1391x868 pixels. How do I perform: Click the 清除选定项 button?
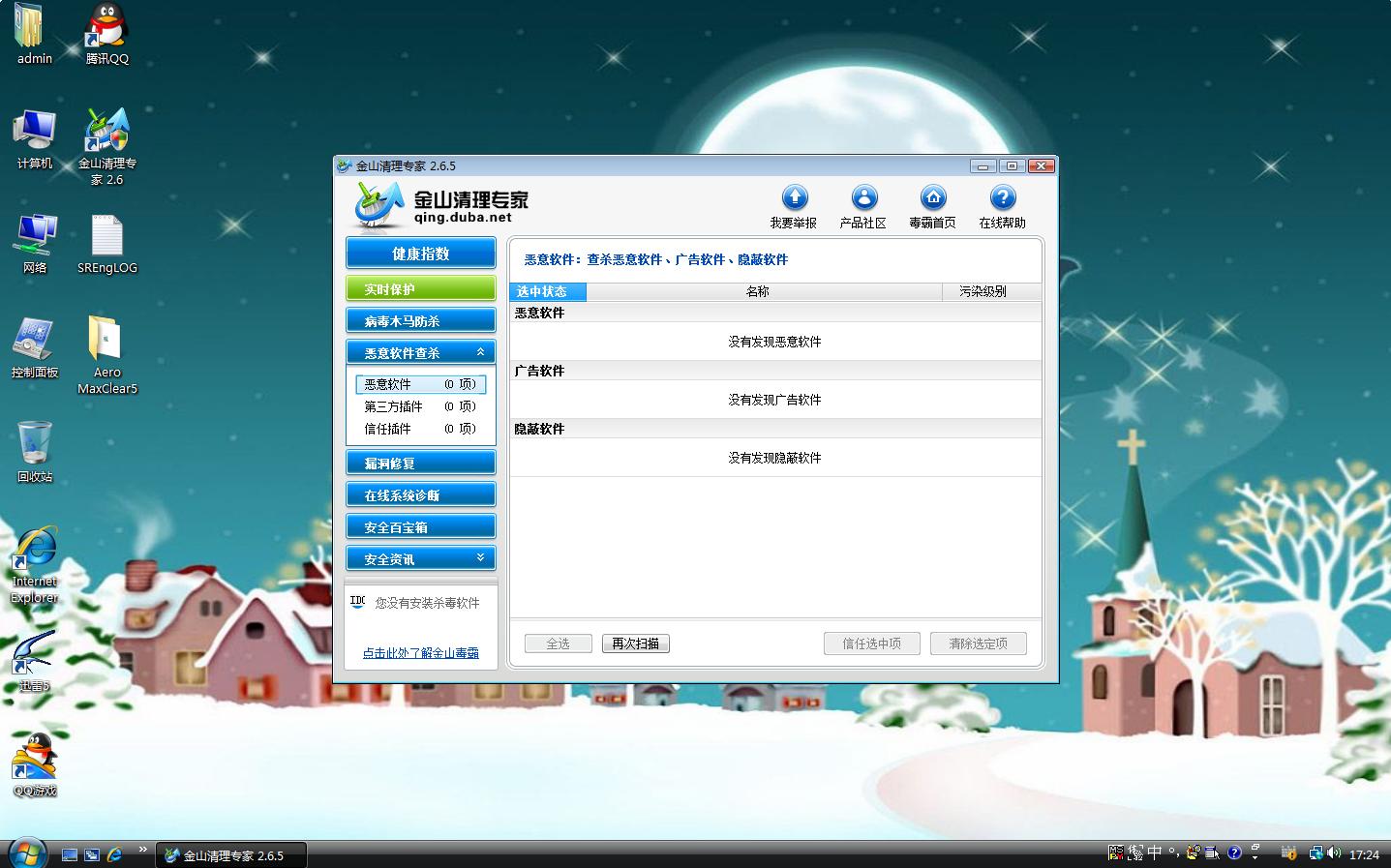point(979,644)
